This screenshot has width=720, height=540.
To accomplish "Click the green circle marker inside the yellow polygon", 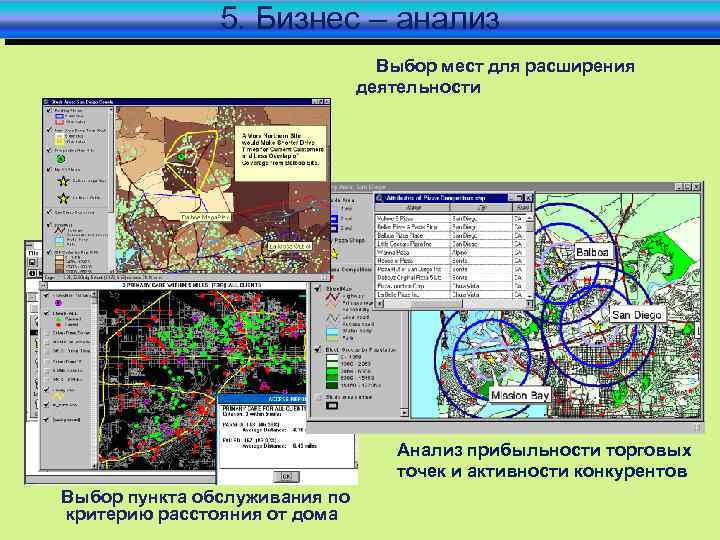I will point(182,157).
